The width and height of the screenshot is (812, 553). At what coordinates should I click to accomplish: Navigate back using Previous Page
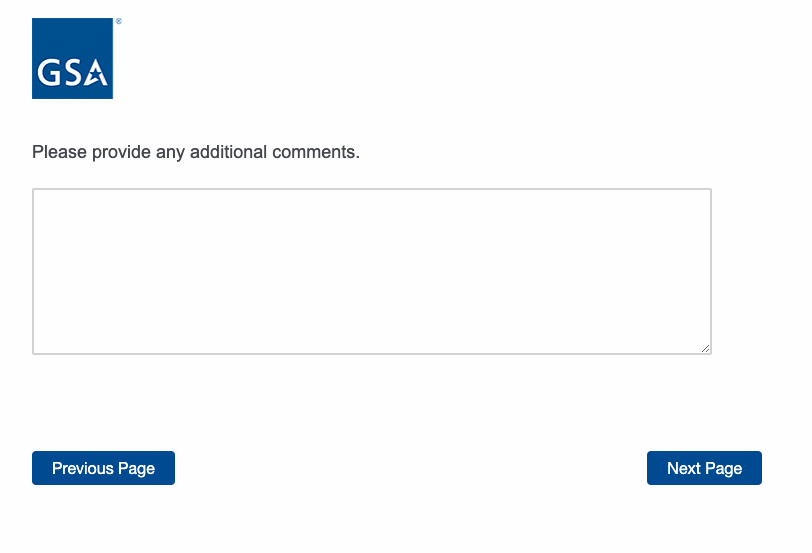pos(103,468)
